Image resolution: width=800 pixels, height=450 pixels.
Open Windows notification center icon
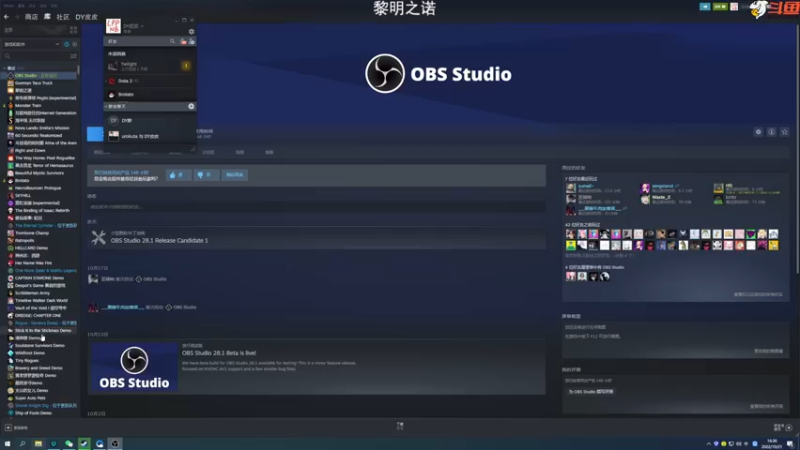tap(790, 444)
